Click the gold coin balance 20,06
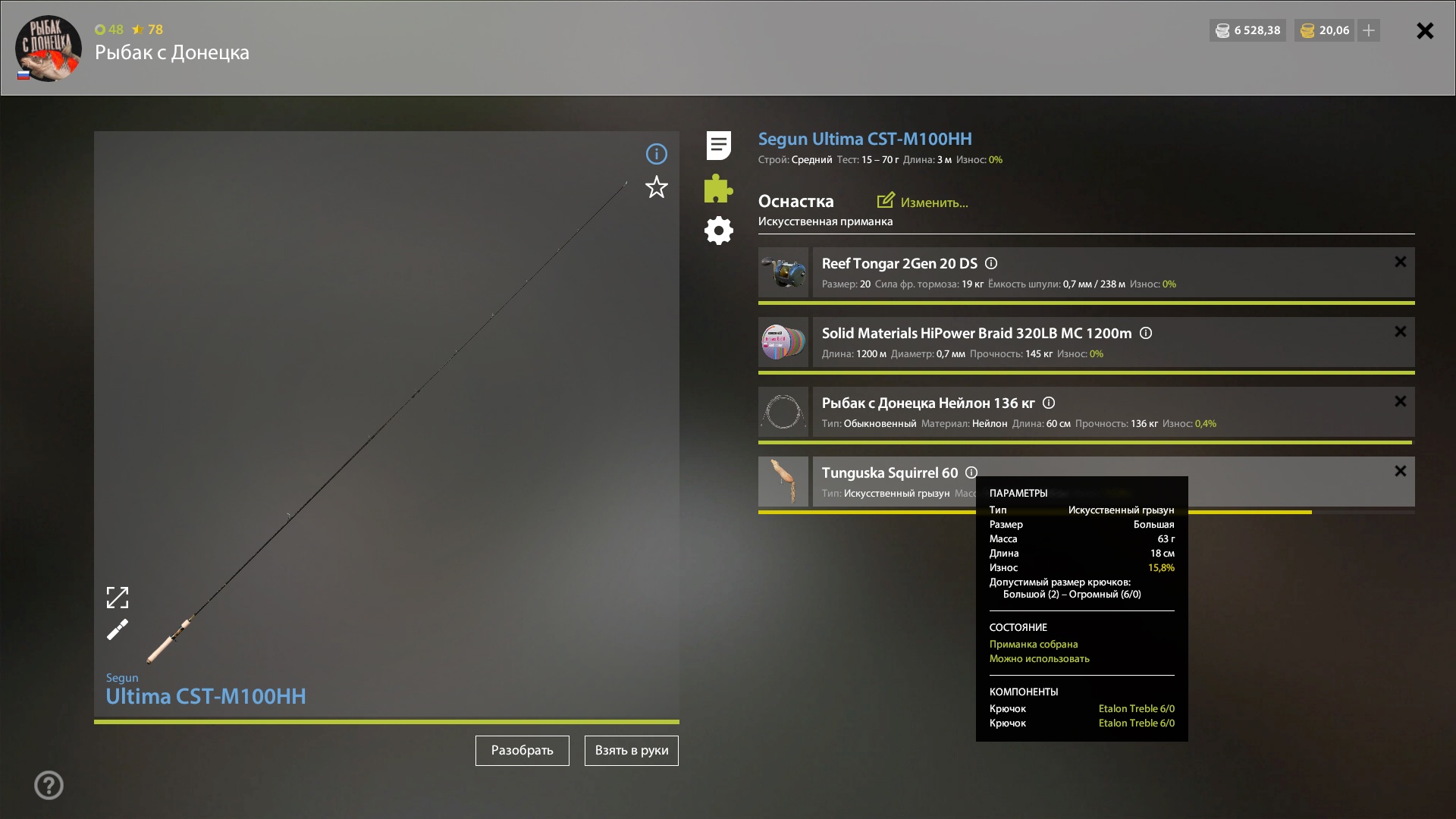1456x819 pixels. tap(1325, 30)
